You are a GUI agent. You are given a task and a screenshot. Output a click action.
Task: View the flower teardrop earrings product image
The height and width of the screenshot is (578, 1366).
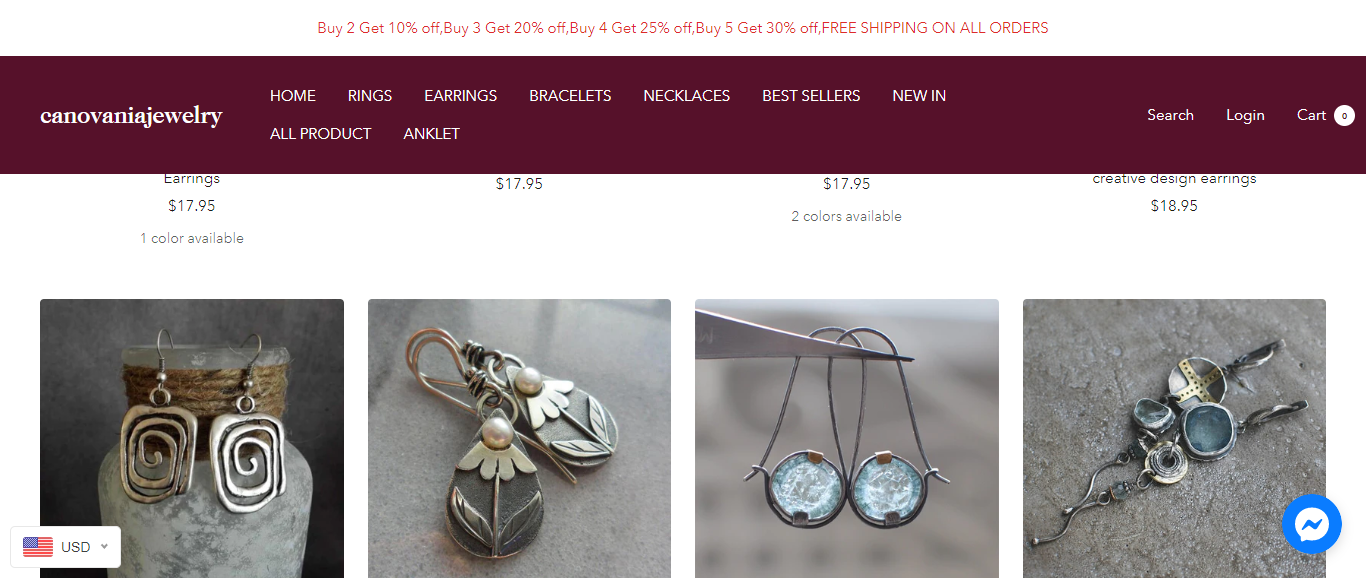pyautogui.click(x=519, y=438)
